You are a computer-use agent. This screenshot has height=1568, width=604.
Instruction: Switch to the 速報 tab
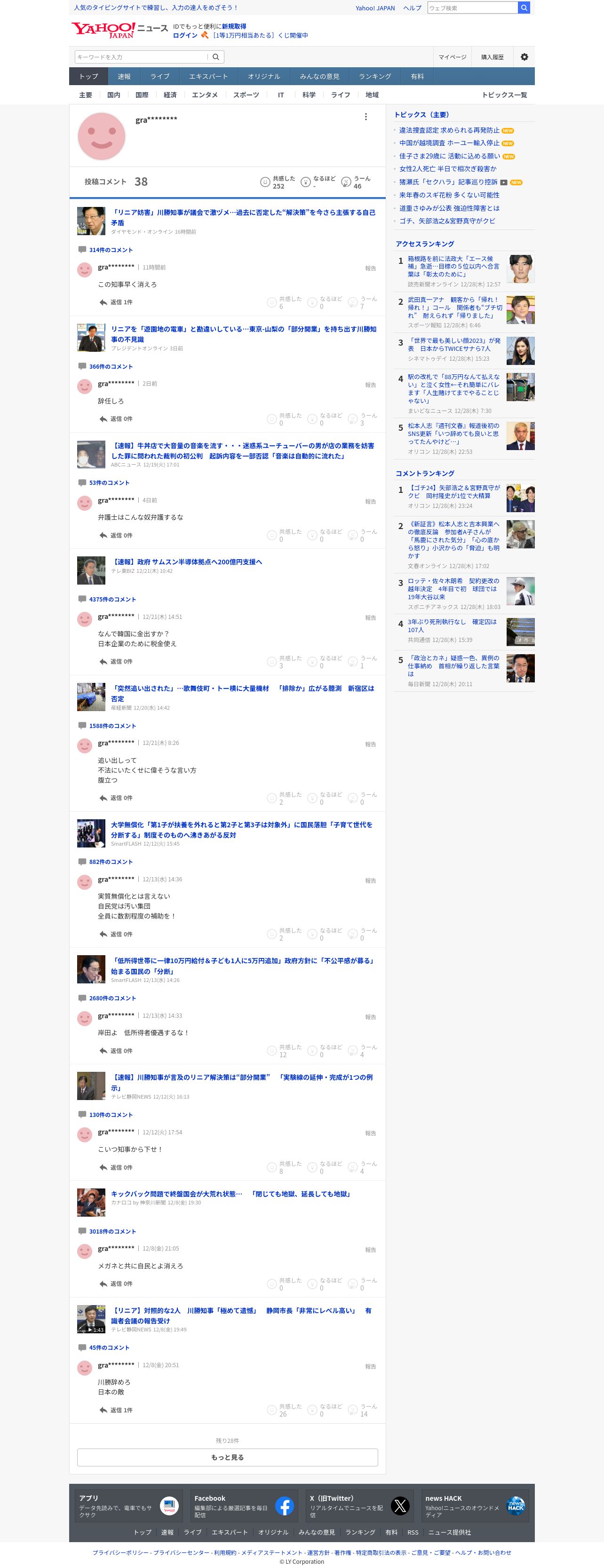pos(124,76)
